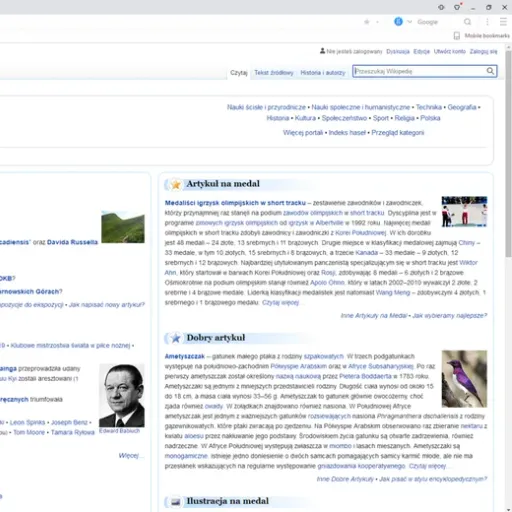The image size is (512, 512).
Task: Open Nauki społeczne i humanistyczne portal
Action: pyautogui.click(x=361, y=107)
